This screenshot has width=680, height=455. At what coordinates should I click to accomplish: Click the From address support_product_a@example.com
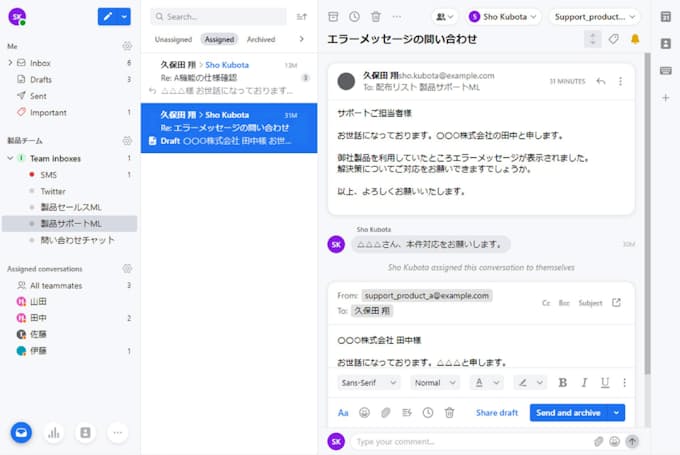coord(427,296)
